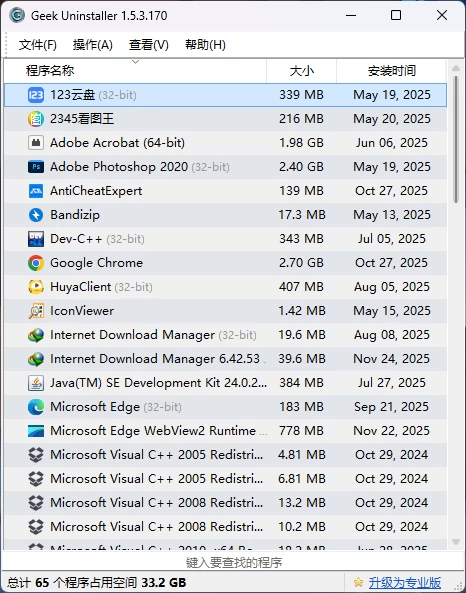Viewport: 466px width, 593px height.
Task: Sort by the 程序名称 column header
Action: tap(135, 71)
